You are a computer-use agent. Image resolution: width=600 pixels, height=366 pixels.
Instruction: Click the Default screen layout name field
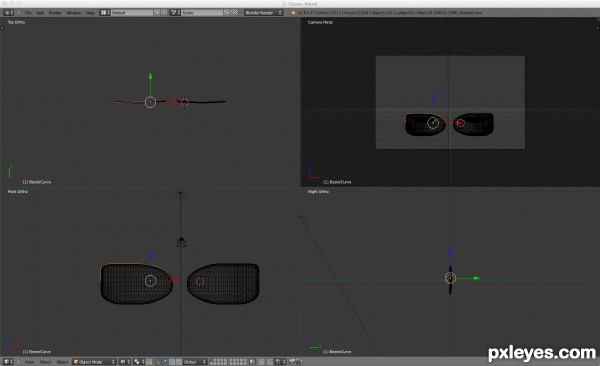pos(132,13)
